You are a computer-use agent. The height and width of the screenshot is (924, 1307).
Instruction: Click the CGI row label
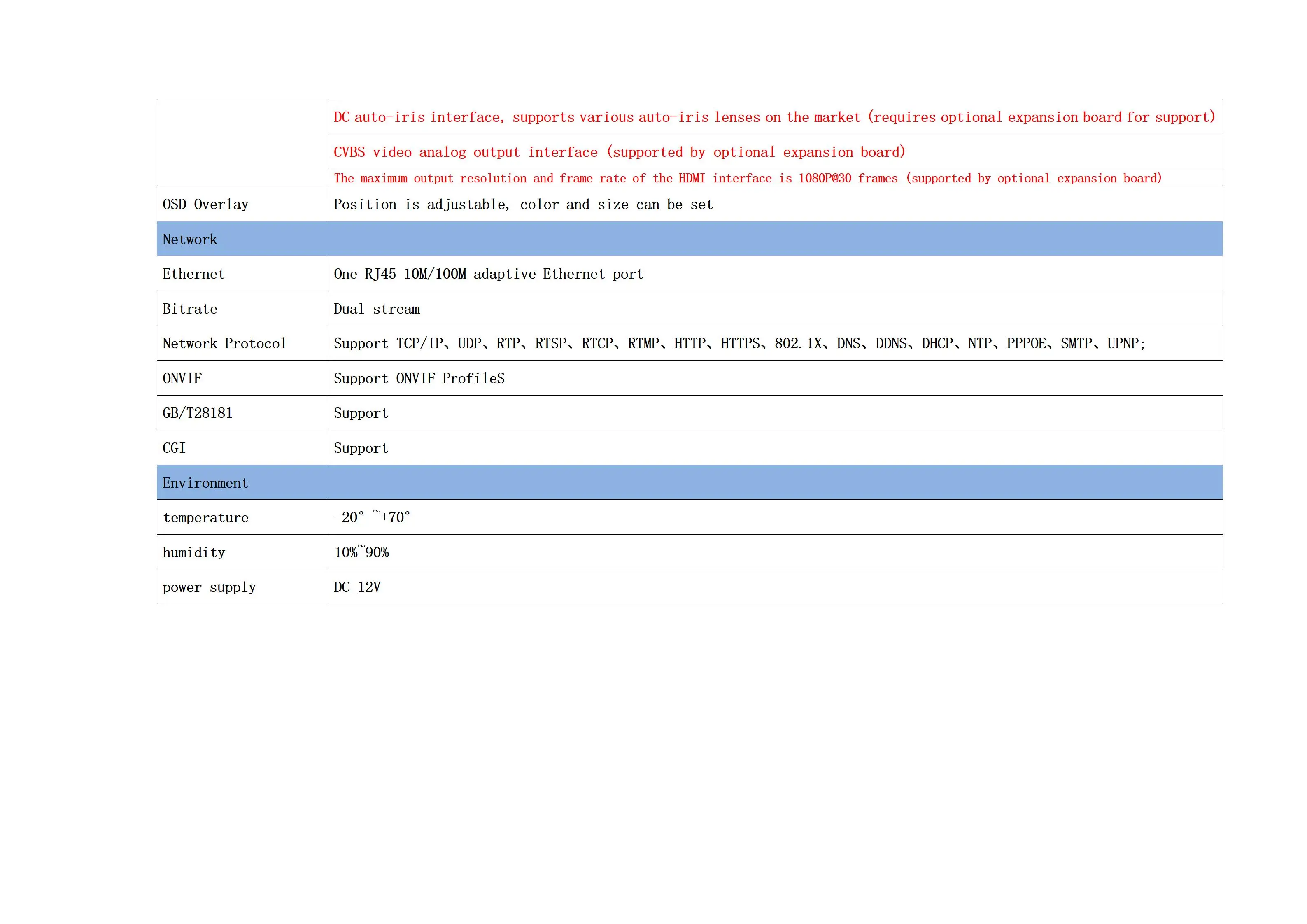pos(174,448)
